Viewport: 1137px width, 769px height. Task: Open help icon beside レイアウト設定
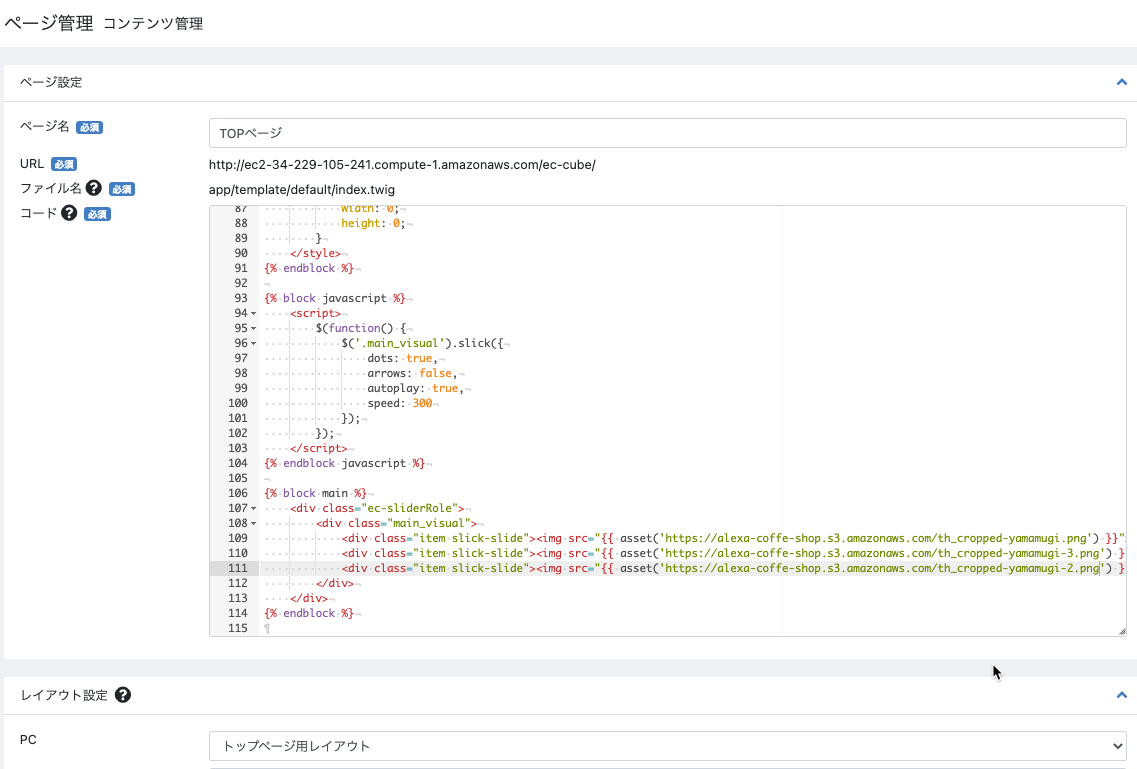(x=123, y=694)
